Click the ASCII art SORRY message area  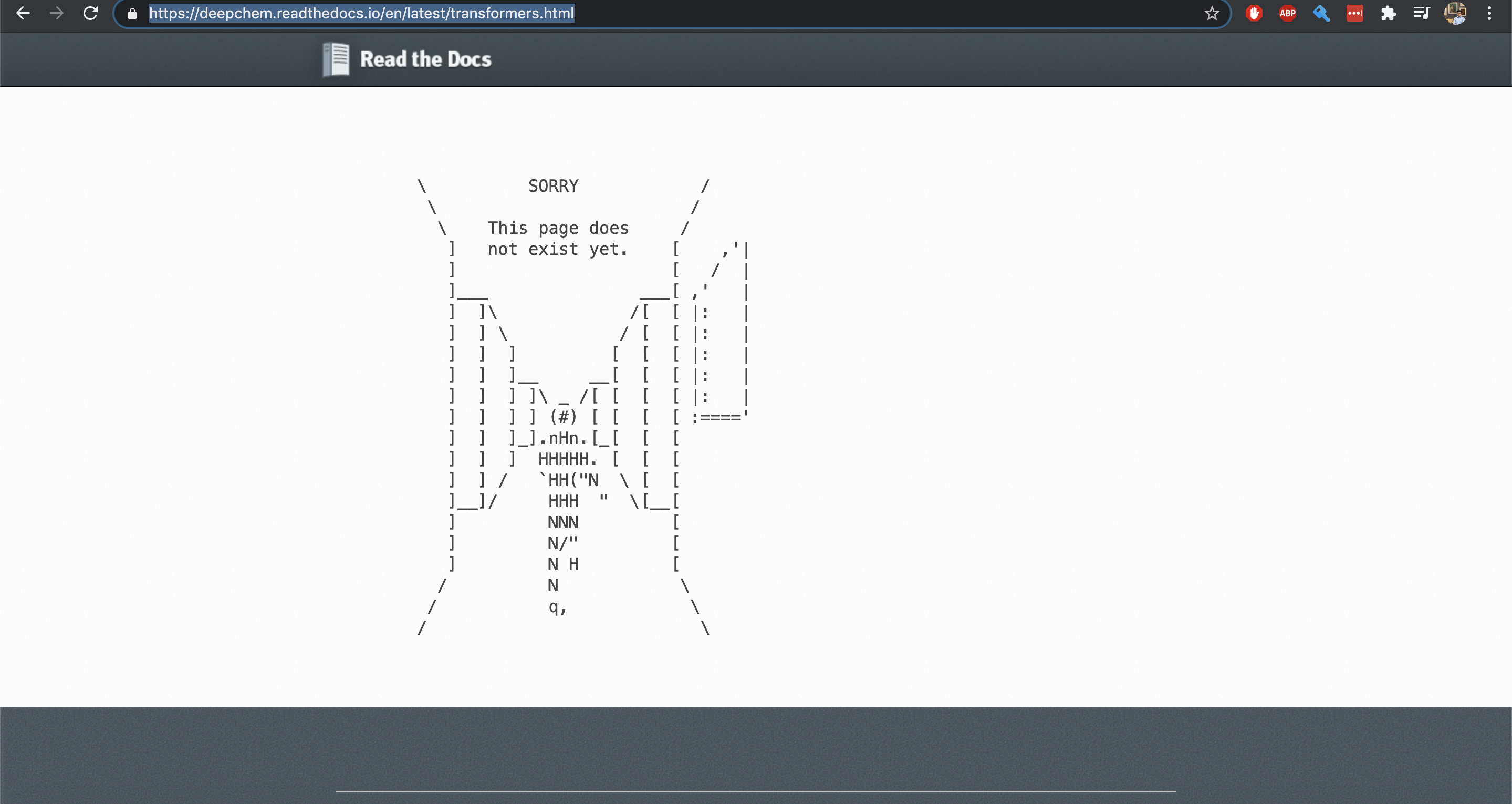(552, 185)
